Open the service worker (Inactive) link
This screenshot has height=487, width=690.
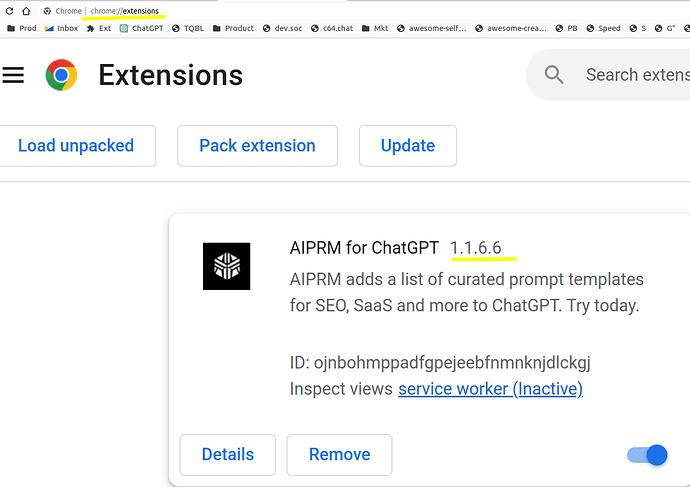490,389
